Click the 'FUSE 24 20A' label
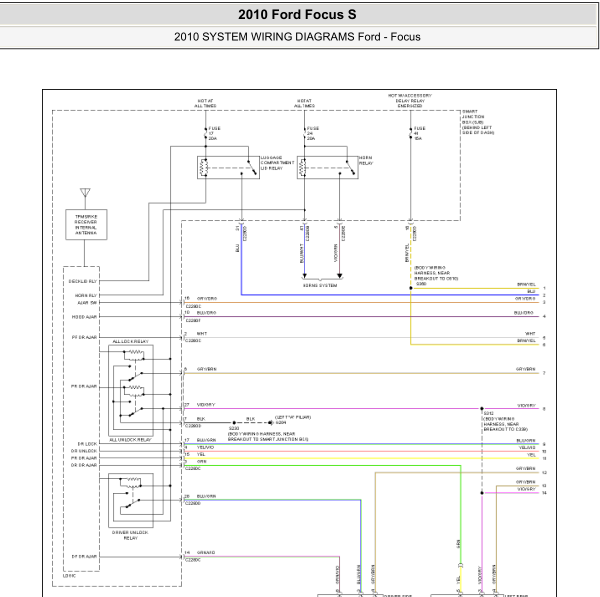600x597 pixels. (313, 133)
